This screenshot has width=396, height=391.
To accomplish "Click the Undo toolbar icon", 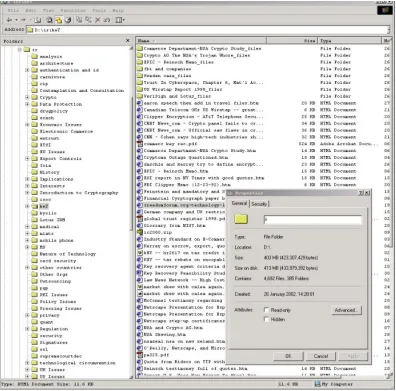I will pos(107,20).
